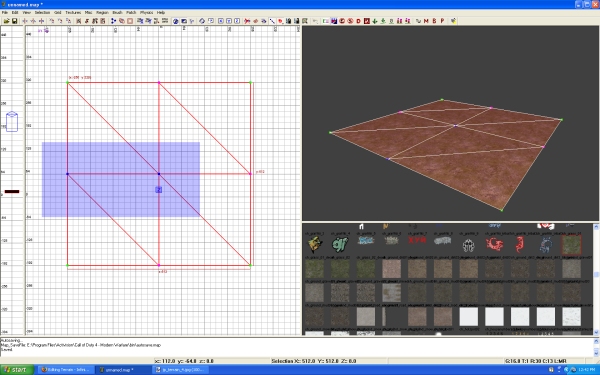600x375 pixels.
Task: Select the first plain white texture thumbnail
Action: pos(468,316)
